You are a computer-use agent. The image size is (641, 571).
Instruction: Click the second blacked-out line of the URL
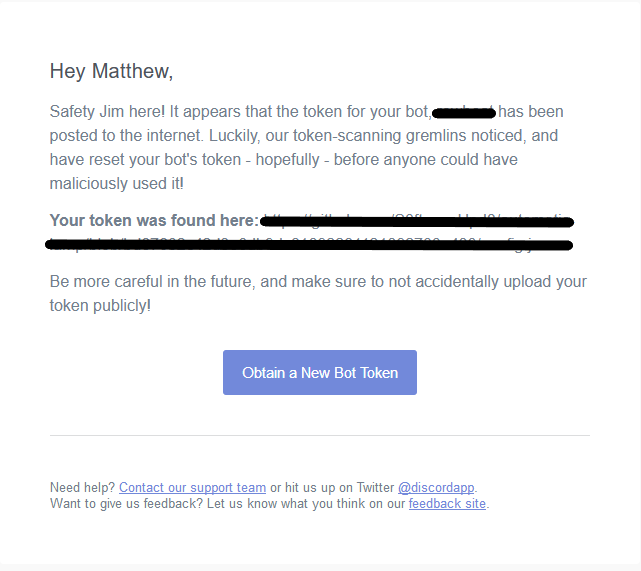tap(308, 243)
